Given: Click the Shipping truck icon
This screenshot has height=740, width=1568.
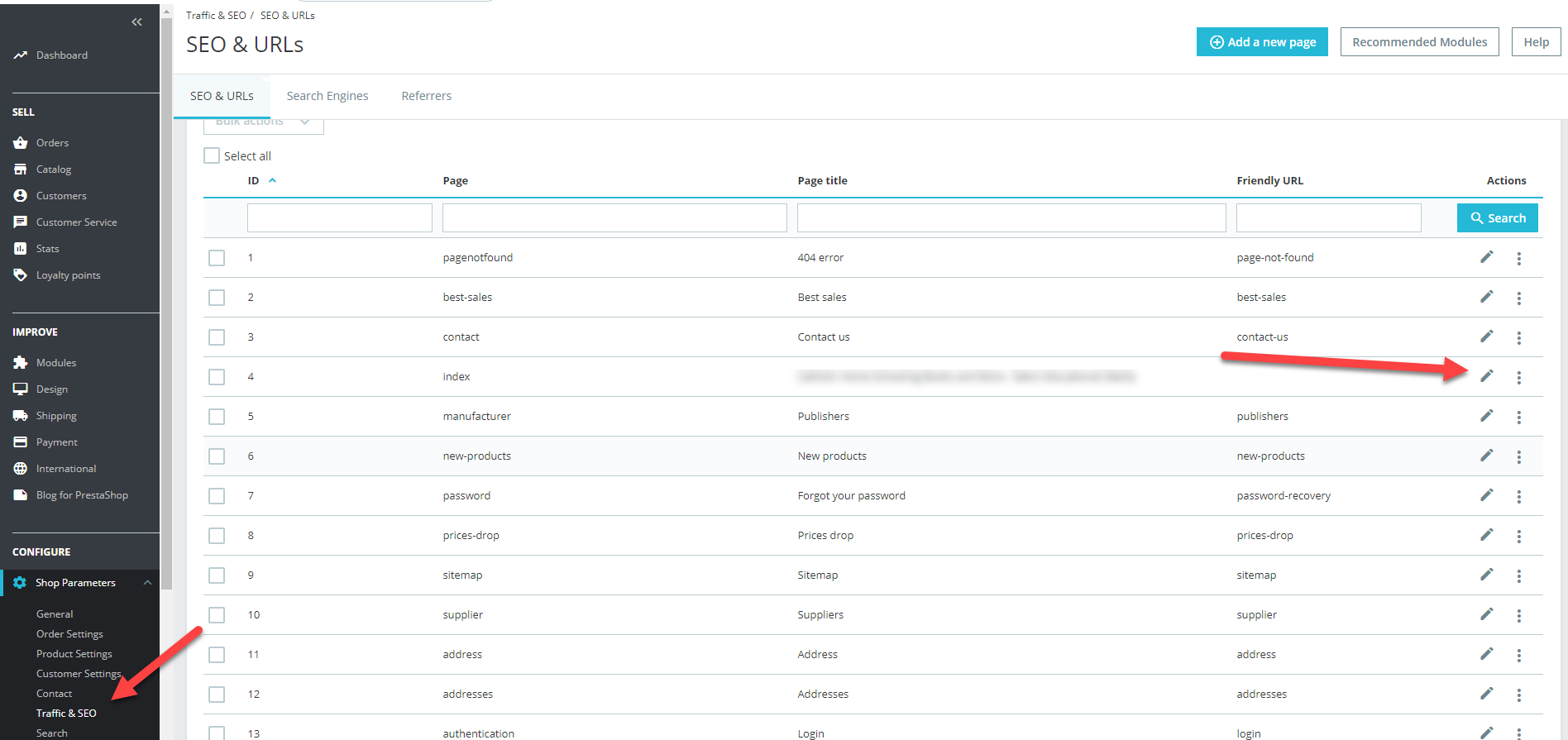Looking at the screenshot, I should [x=21, y=416].
